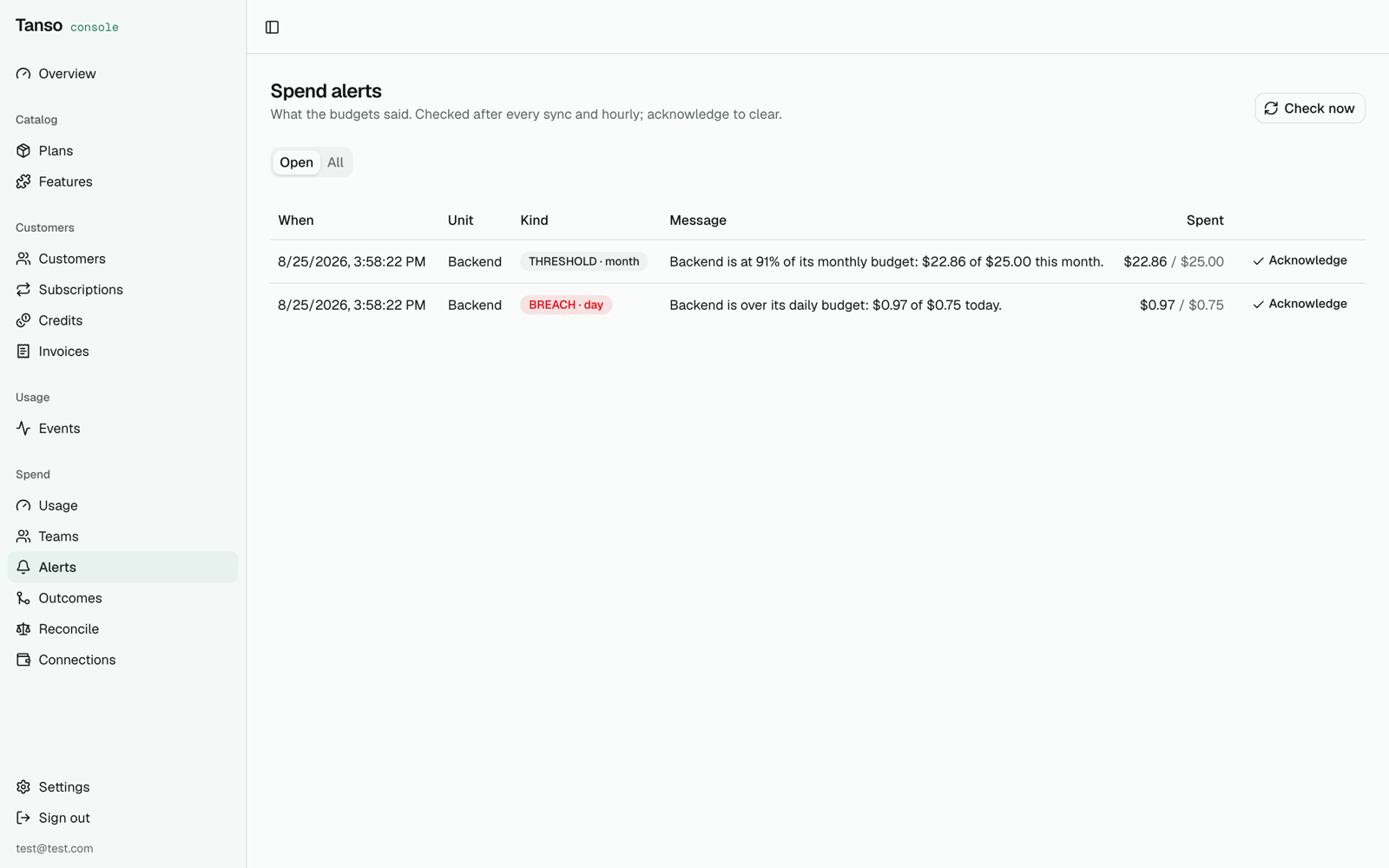Viewport: 1389px width, 868px height.
Task: Click the Plans box icon
Action: [23, 151]
